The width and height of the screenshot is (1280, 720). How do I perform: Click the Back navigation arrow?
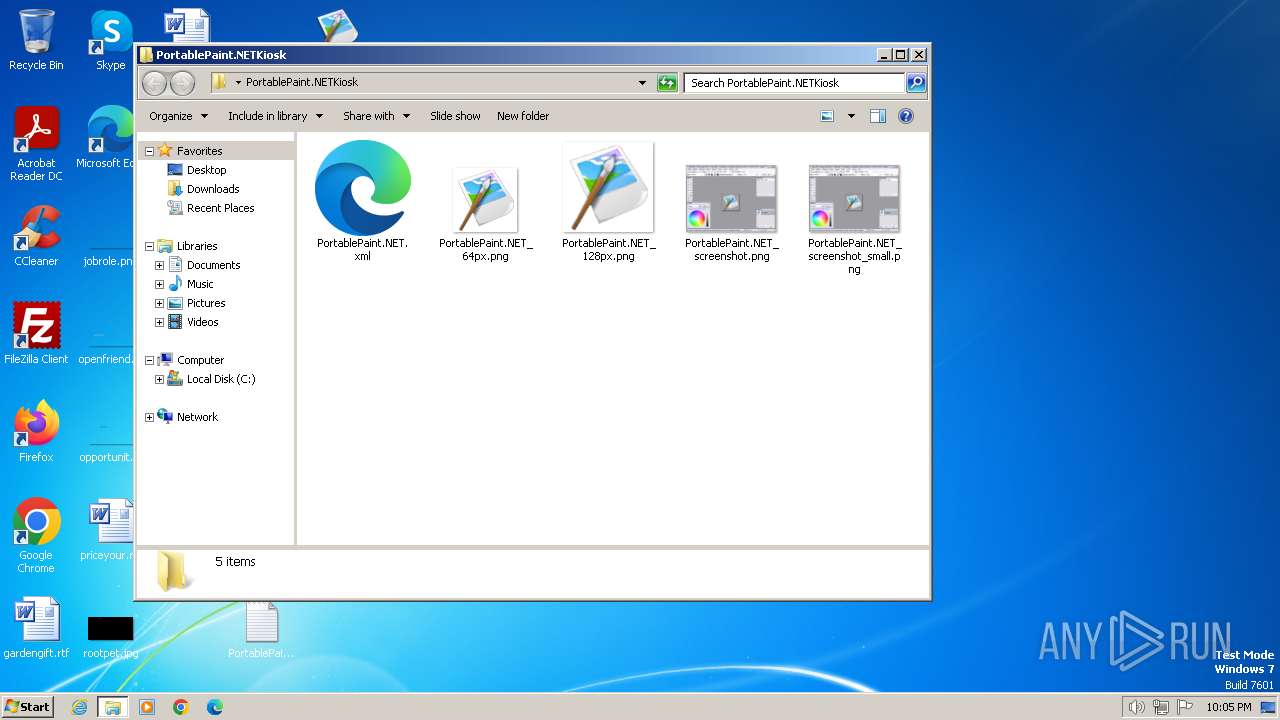click(154, 83)
